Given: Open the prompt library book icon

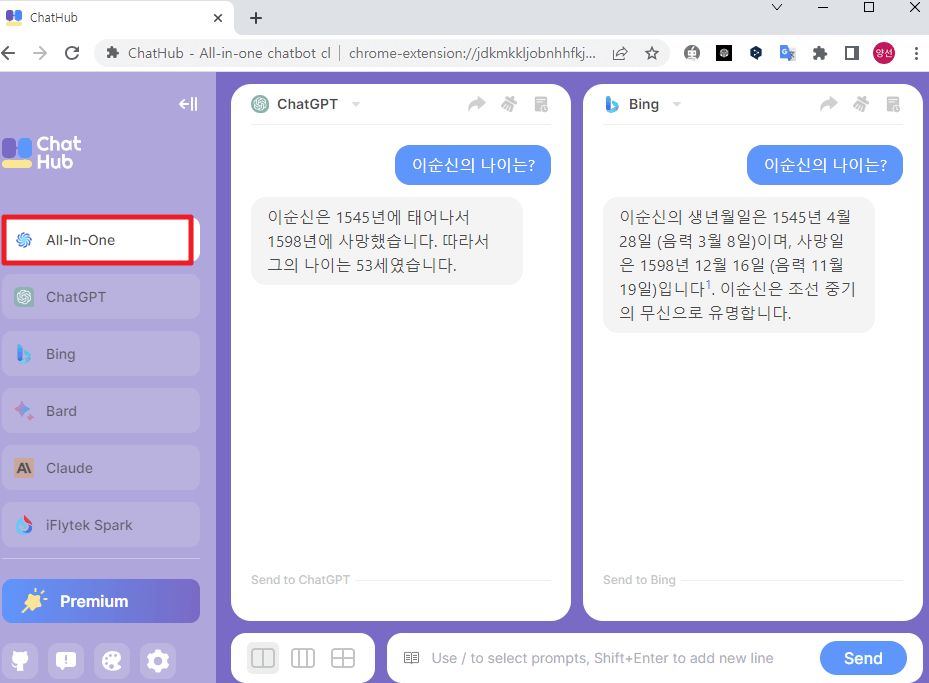Looking at the screenshot, I should [411, 658].
